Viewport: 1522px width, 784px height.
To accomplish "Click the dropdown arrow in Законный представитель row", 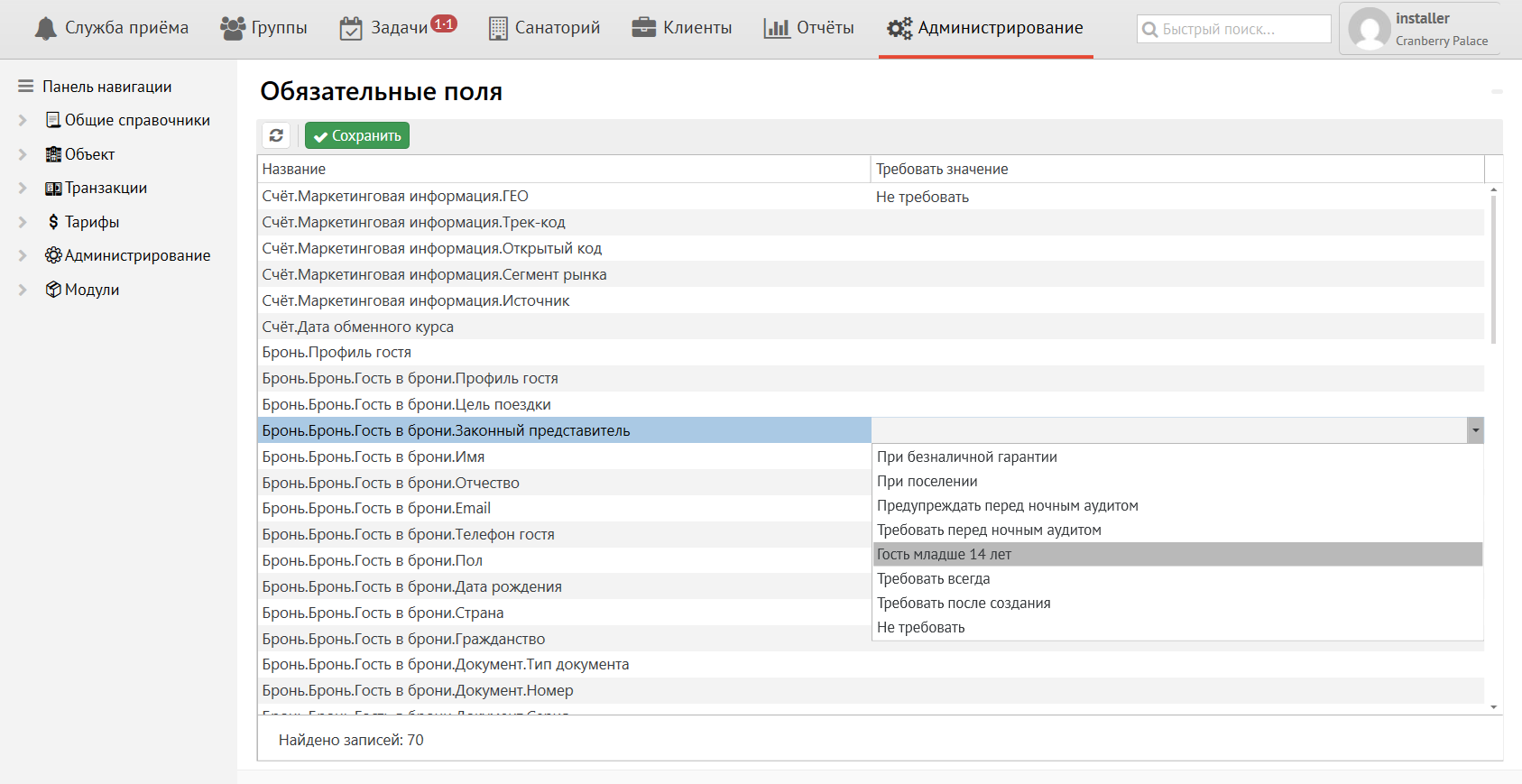I will tap(1475, 430).
